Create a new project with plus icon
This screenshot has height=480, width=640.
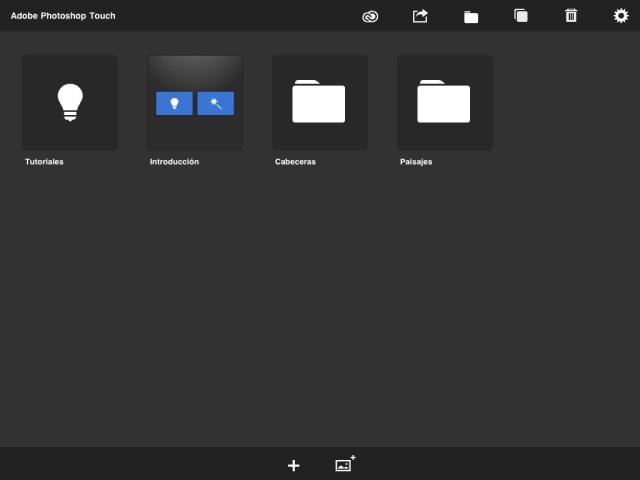[293, 465]
